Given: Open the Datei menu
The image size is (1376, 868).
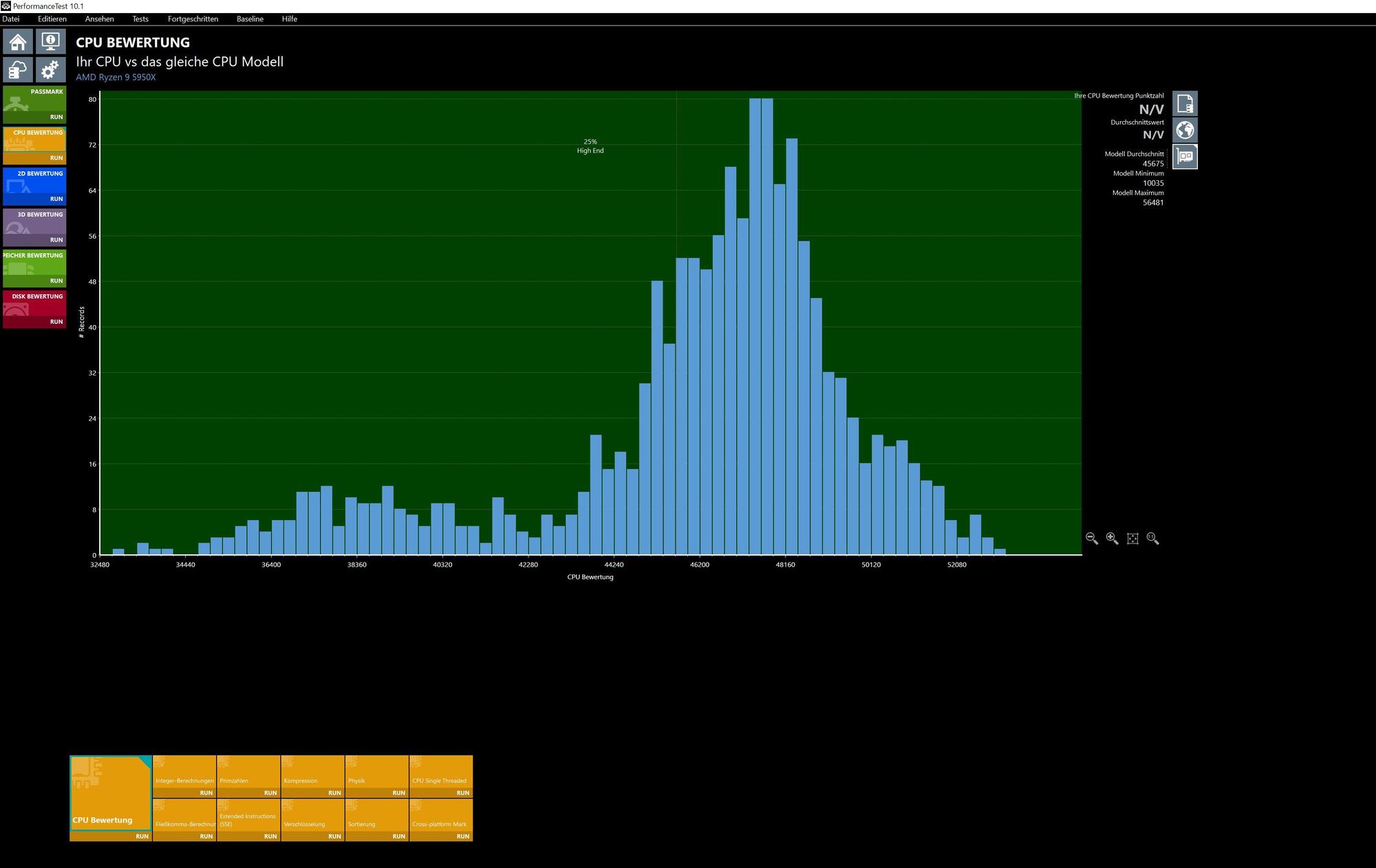Looking at the screenshot, I should tap(11, 19).
